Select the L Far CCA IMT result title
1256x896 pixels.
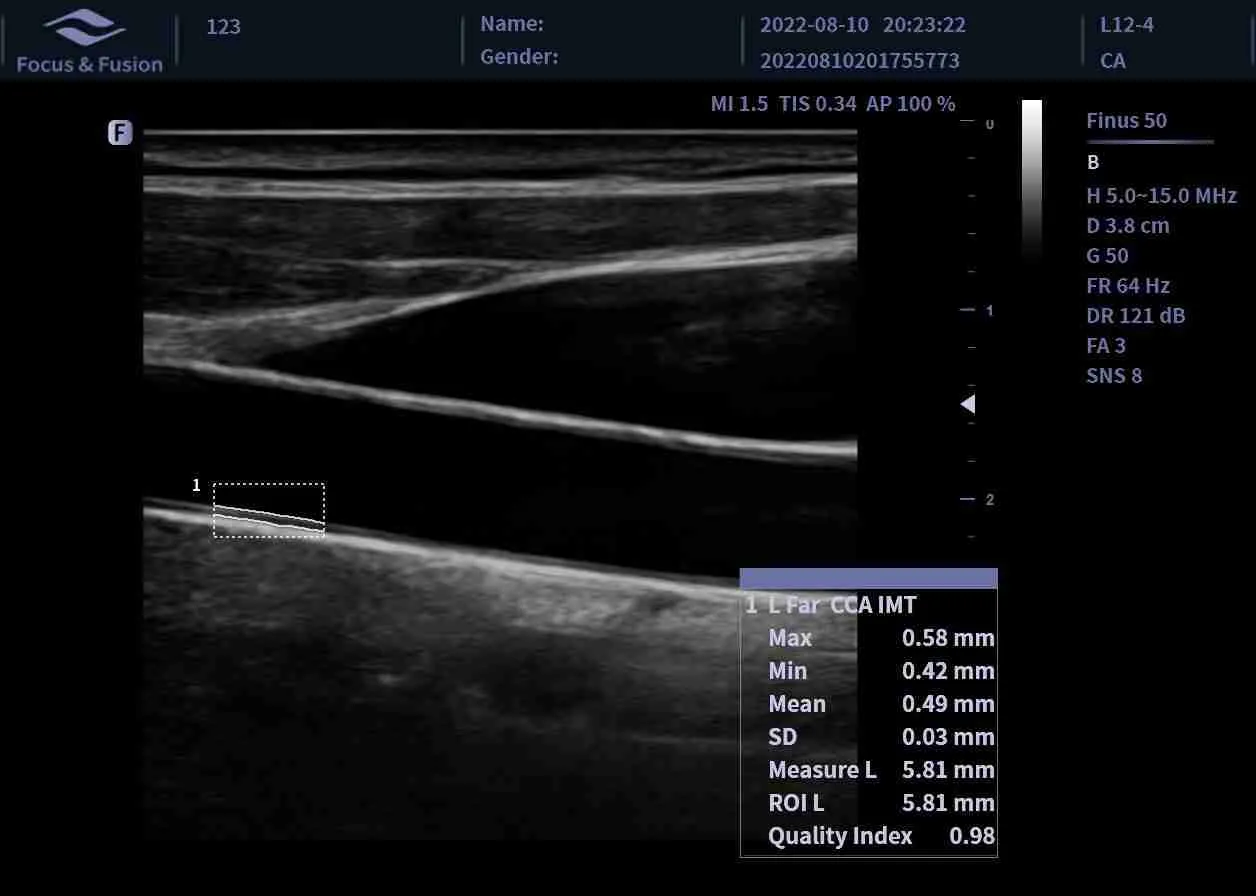[842, 605]
